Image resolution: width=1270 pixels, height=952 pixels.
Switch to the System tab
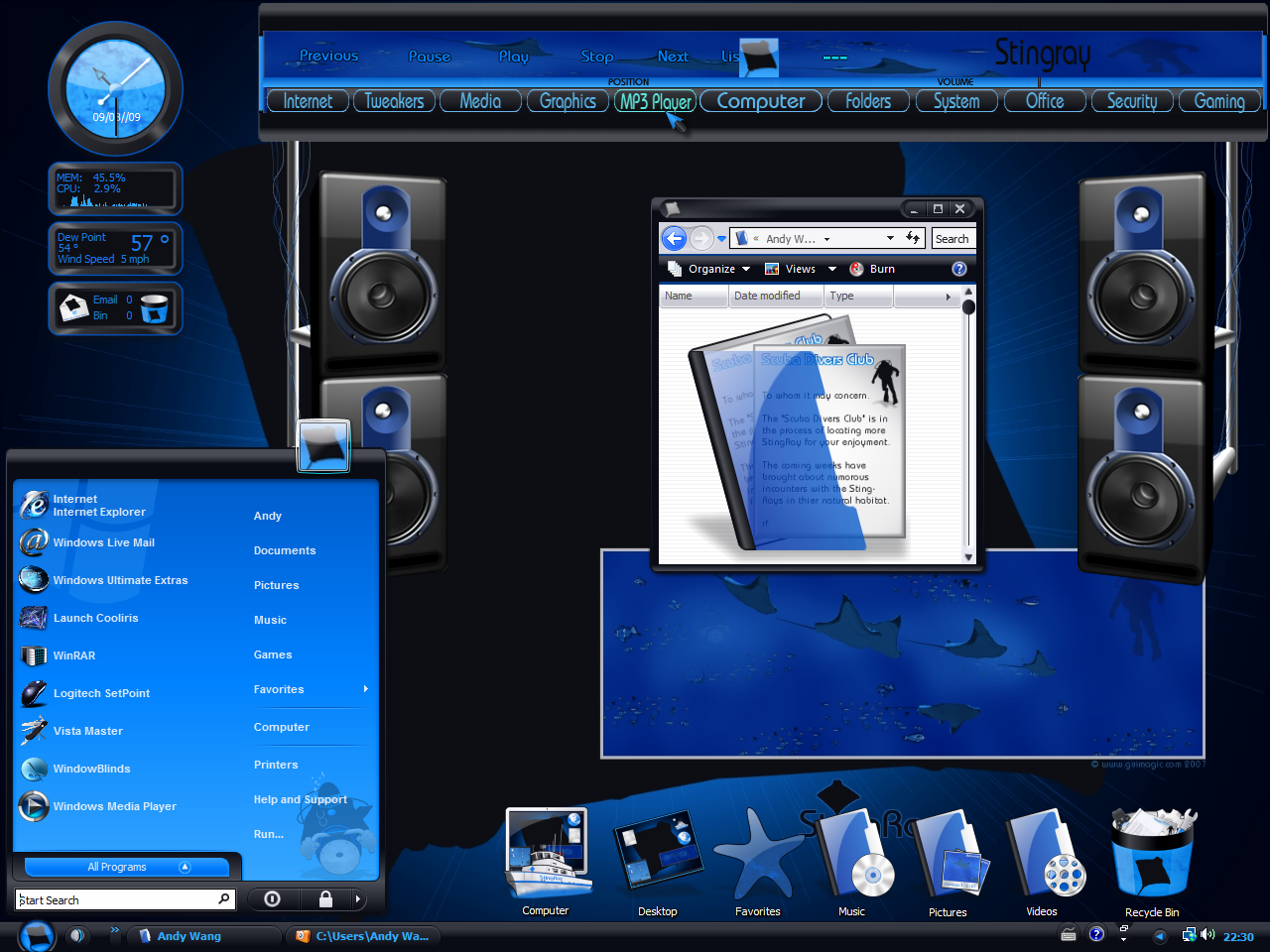coord(956,101)
